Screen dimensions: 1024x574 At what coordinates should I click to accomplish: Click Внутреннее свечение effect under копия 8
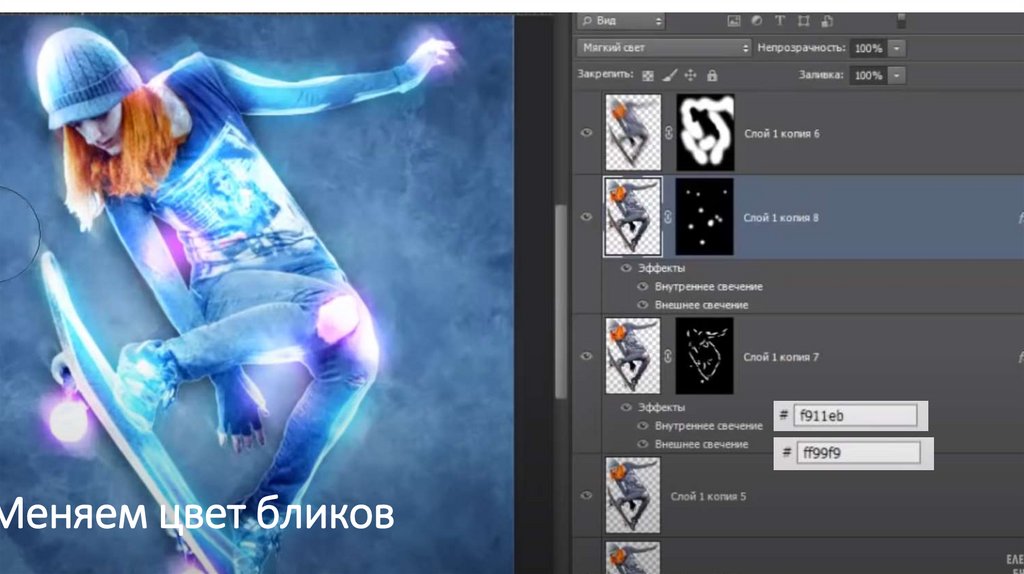[709, 287]
